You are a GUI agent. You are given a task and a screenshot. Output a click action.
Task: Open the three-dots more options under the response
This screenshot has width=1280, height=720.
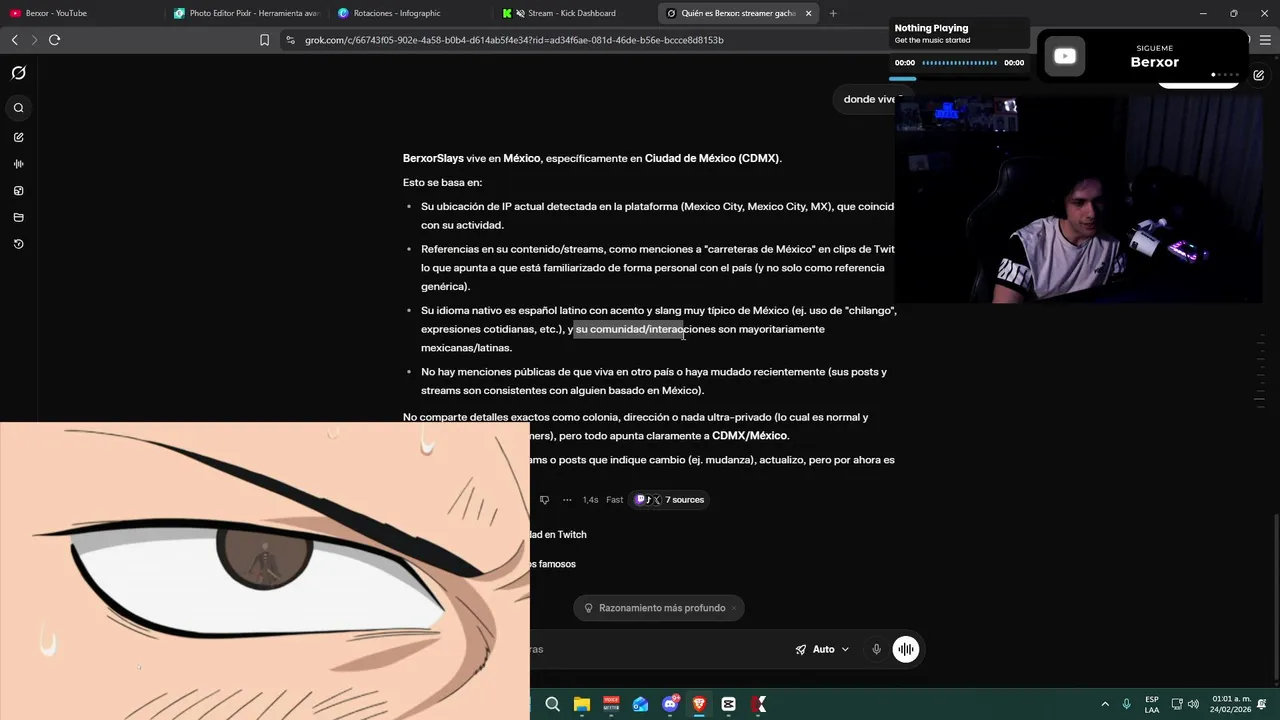567,500
